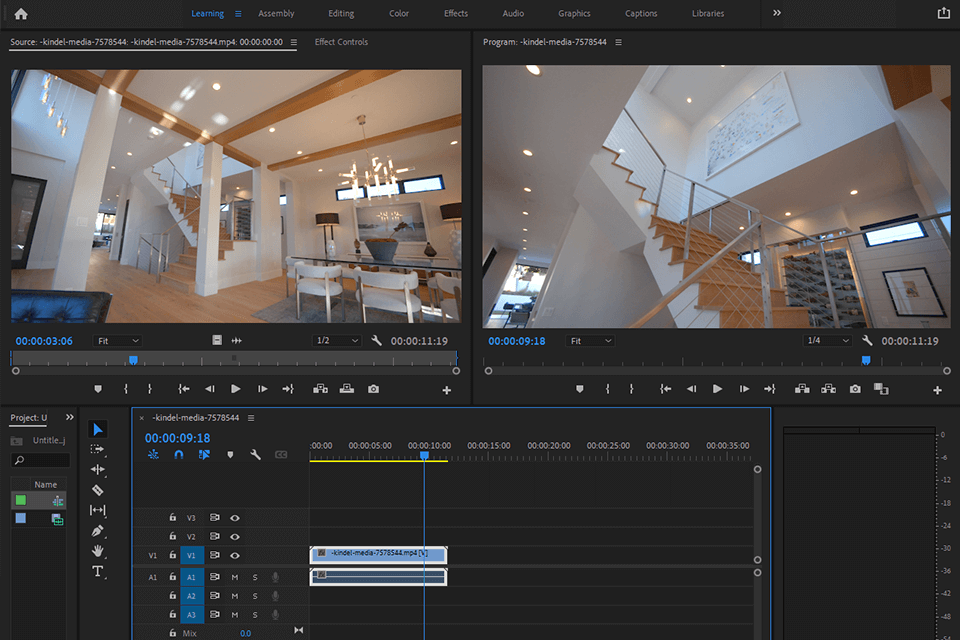Image resolution: width=960 pixels, height=640 pixels.
Task: Click the Source monitor Overwrite button
Action: [x=347, y=389]
